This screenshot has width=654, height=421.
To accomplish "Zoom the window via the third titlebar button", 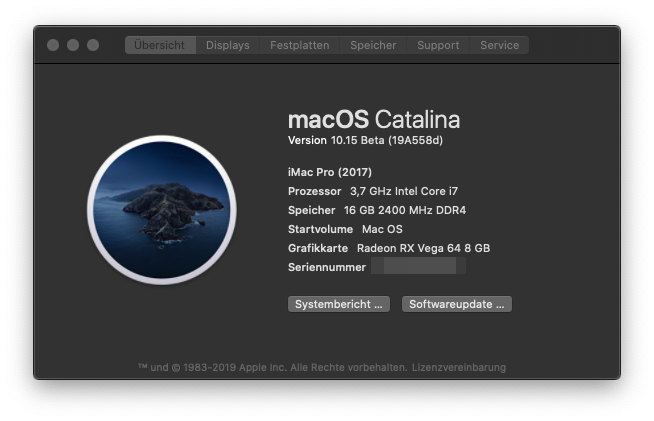I will (x=93, y=45).
